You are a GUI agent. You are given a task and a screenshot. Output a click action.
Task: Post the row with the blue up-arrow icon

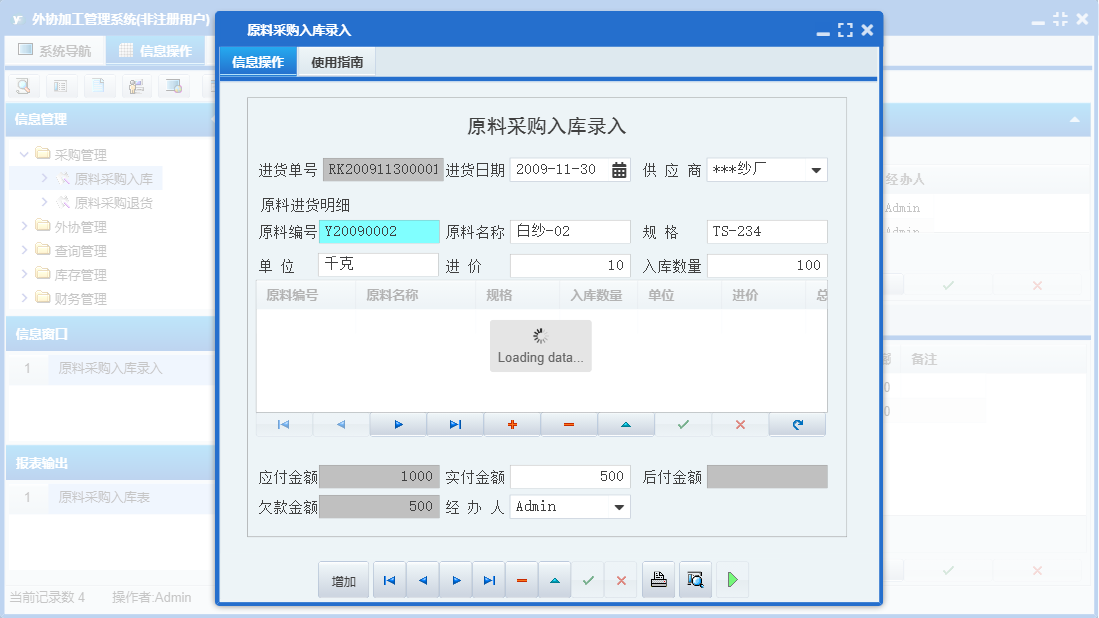click(x=625, y=424)
